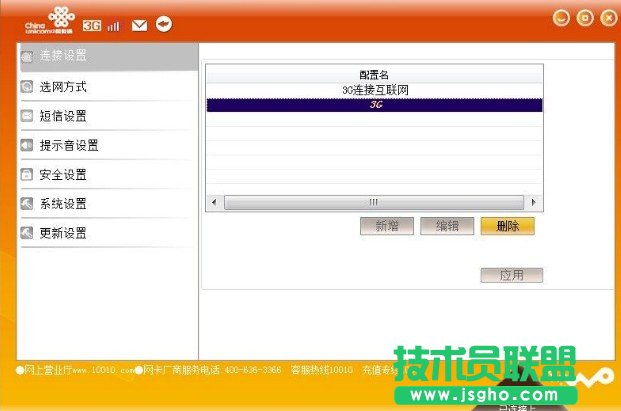The image size is (621, 411).
Task: Select the highlighted 3G profile row
Action: click(375, 105)
